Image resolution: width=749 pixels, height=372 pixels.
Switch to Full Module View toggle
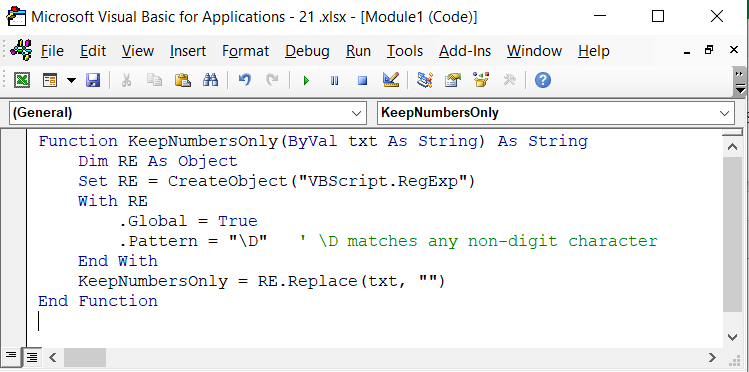(32, 356)
